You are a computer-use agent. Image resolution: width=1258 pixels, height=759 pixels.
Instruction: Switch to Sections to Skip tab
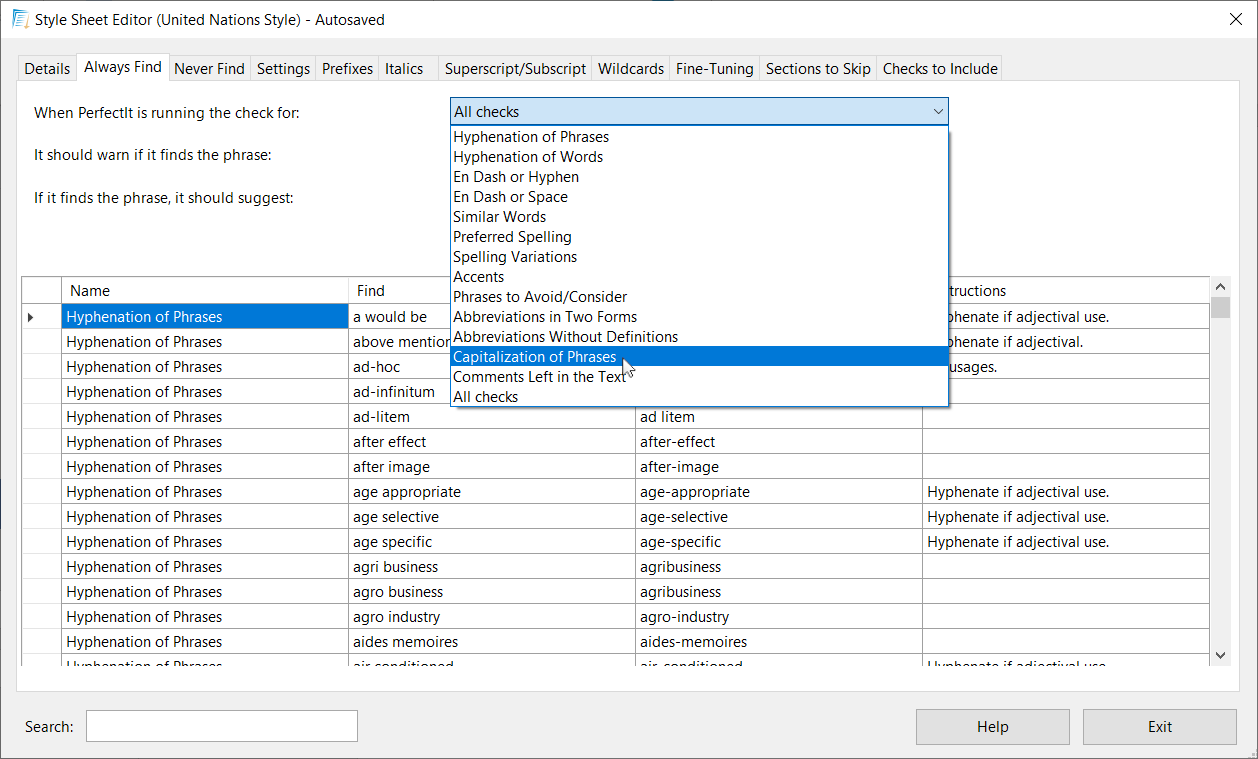817,69
